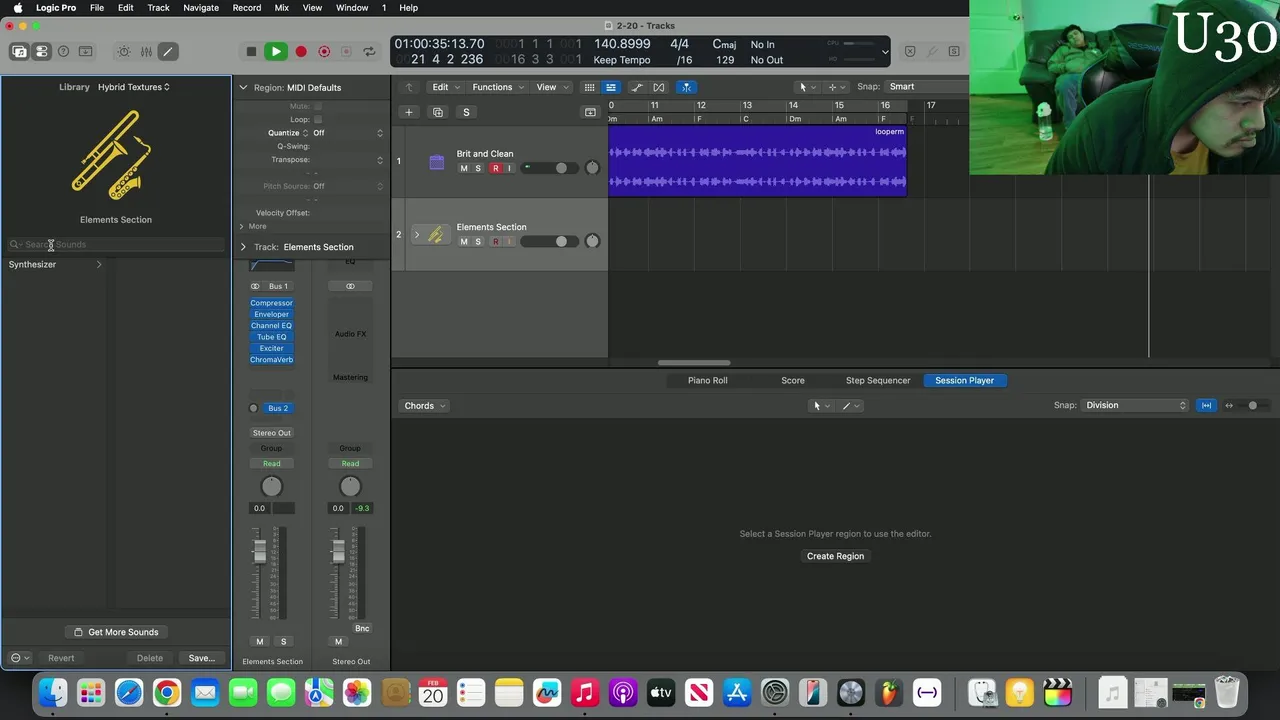Open the Snap Smart dropdown

[928, 87]
